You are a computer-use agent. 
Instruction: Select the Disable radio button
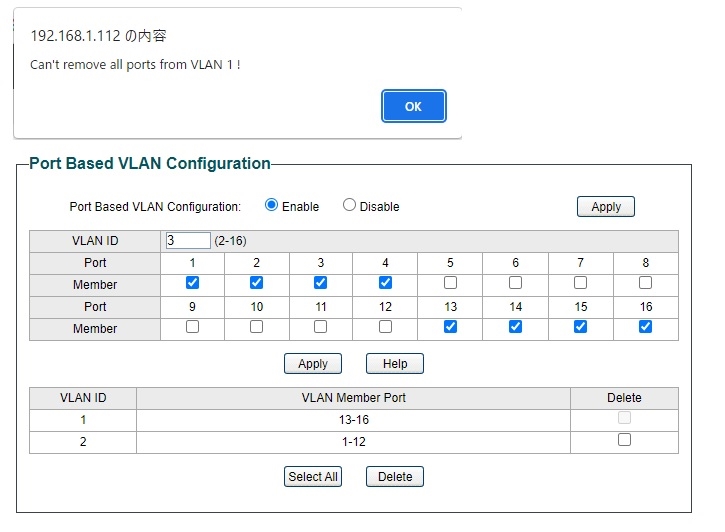(x=349, y=205)
